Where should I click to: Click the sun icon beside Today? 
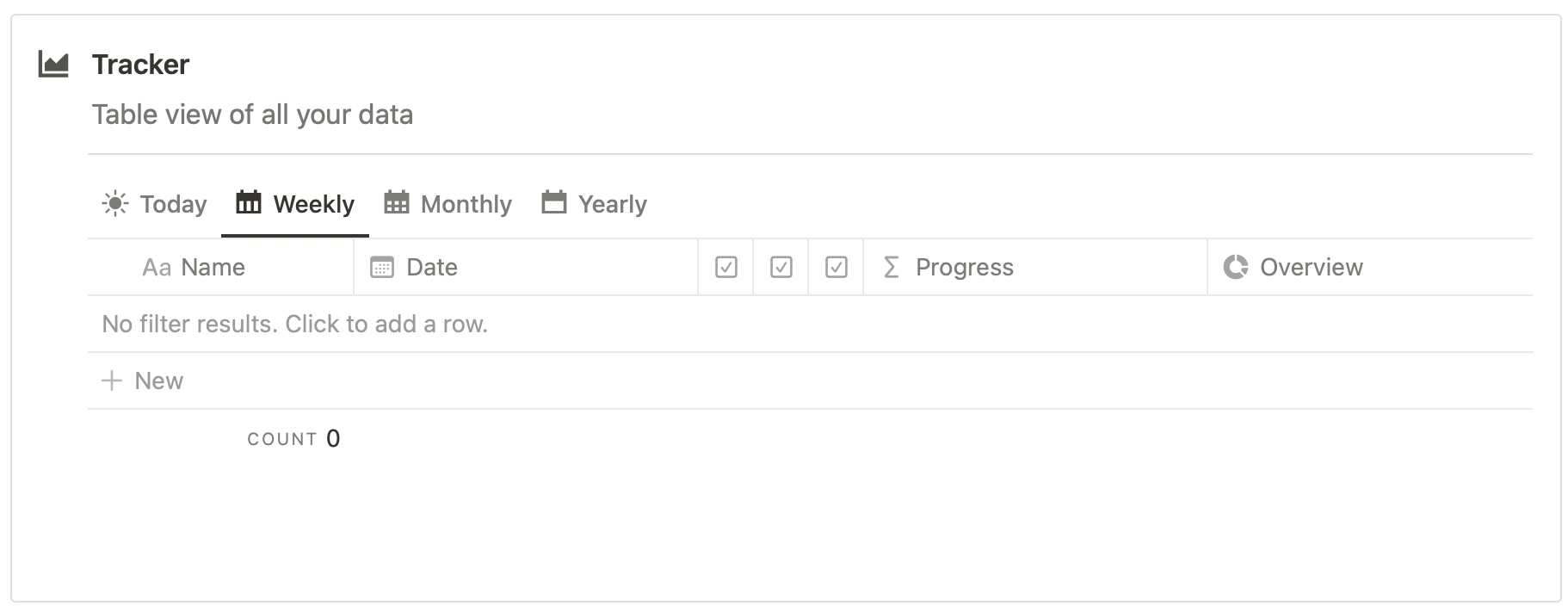coord(114,203)
